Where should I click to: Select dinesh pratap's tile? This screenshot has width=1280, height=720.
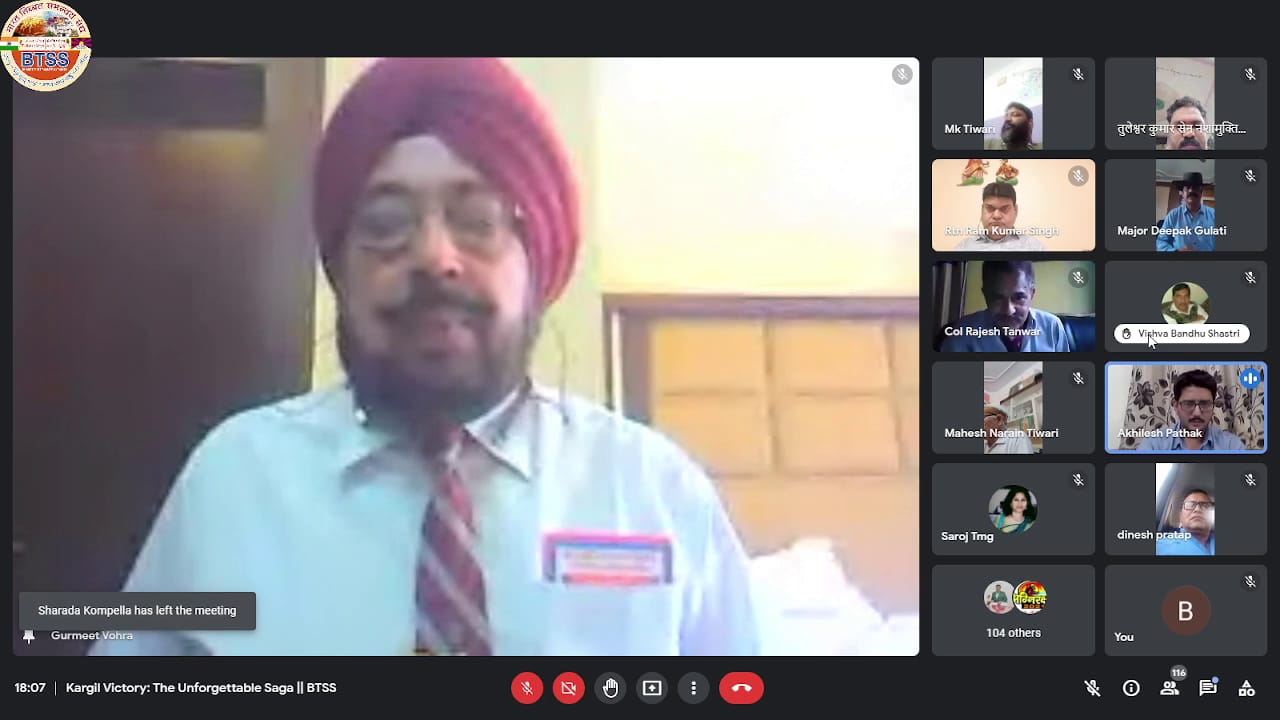pos(1185,509)
